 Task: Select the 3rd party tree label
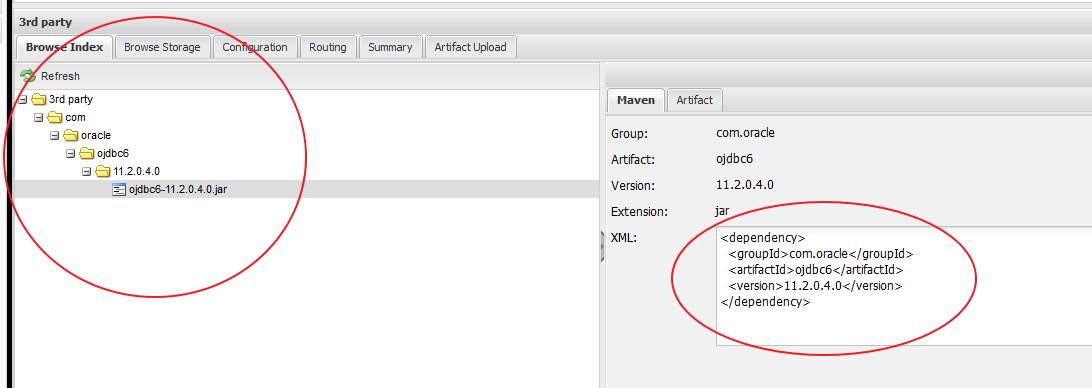[x=71, y=100]
